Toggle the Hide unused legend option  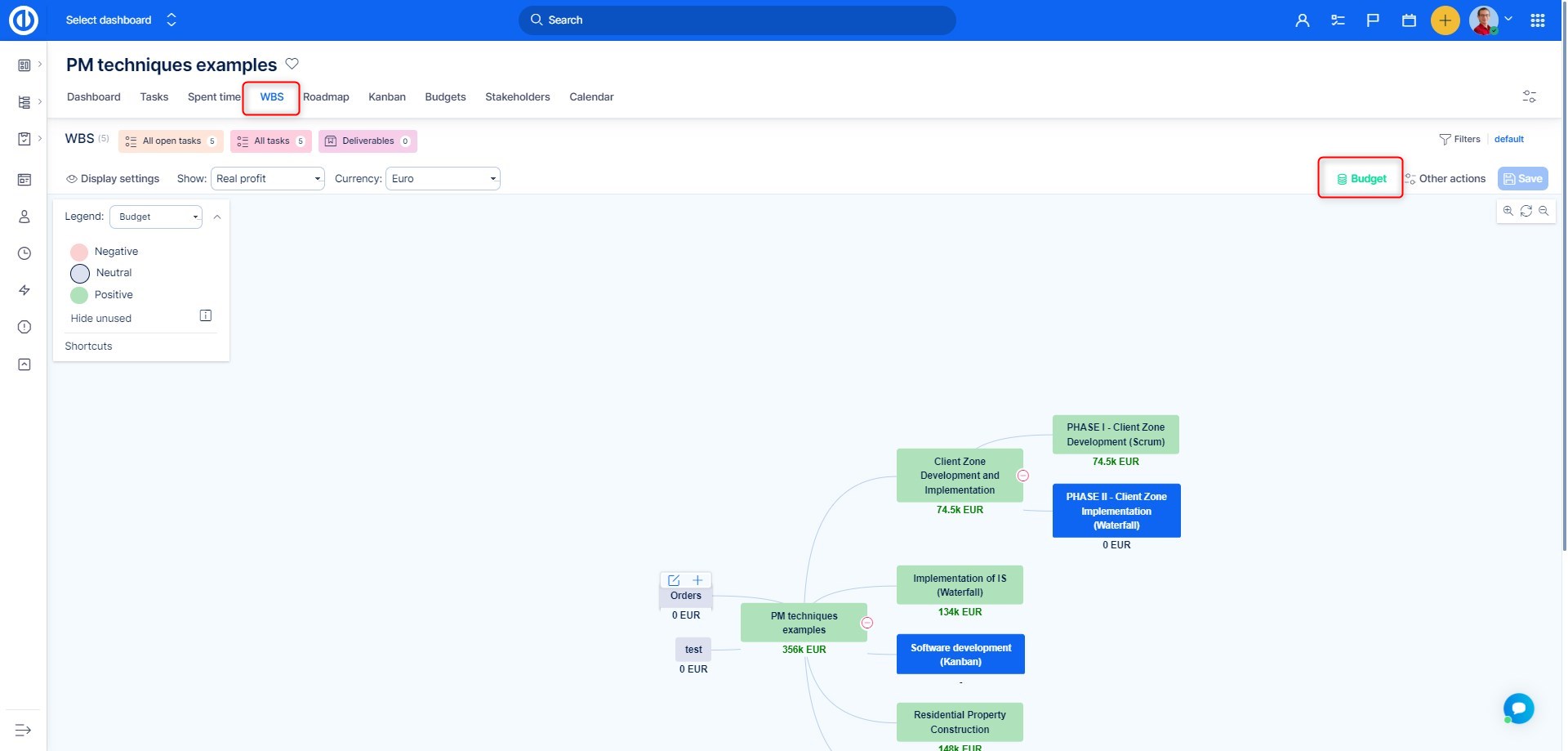tap(206, 316)
